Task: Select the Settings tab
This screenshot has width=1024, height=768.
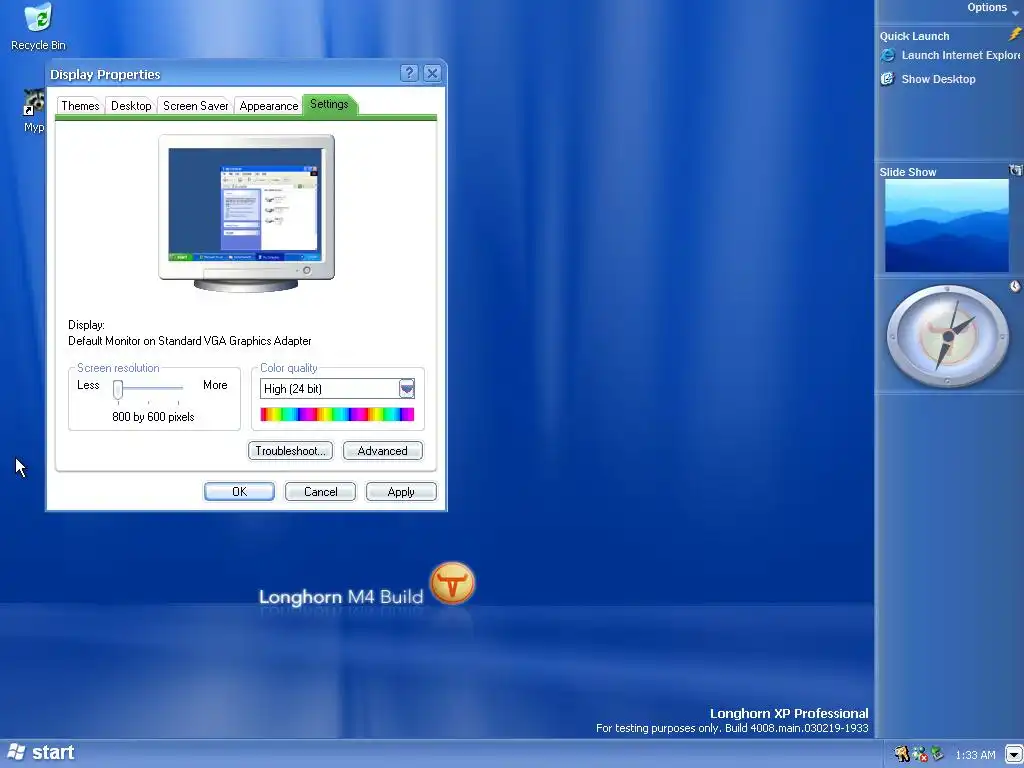Action: point(329,104)
